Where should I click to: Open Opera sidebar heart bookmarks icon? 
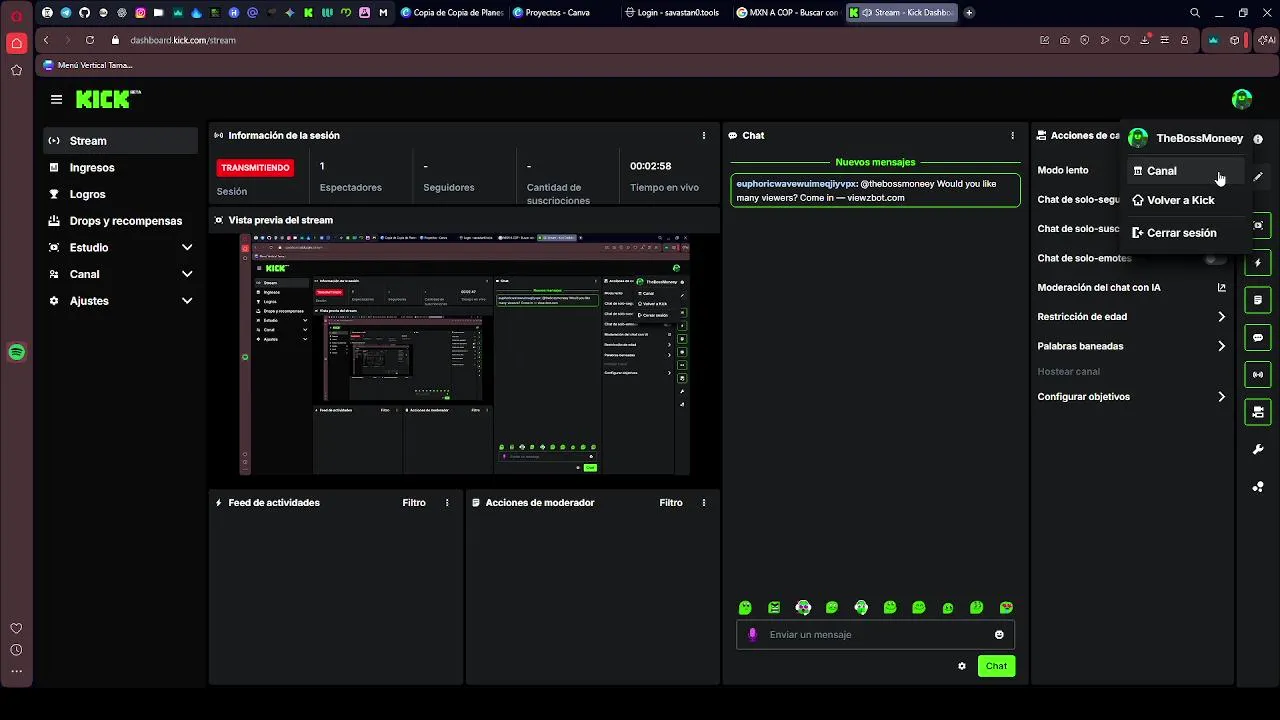(x=16, y=628)
